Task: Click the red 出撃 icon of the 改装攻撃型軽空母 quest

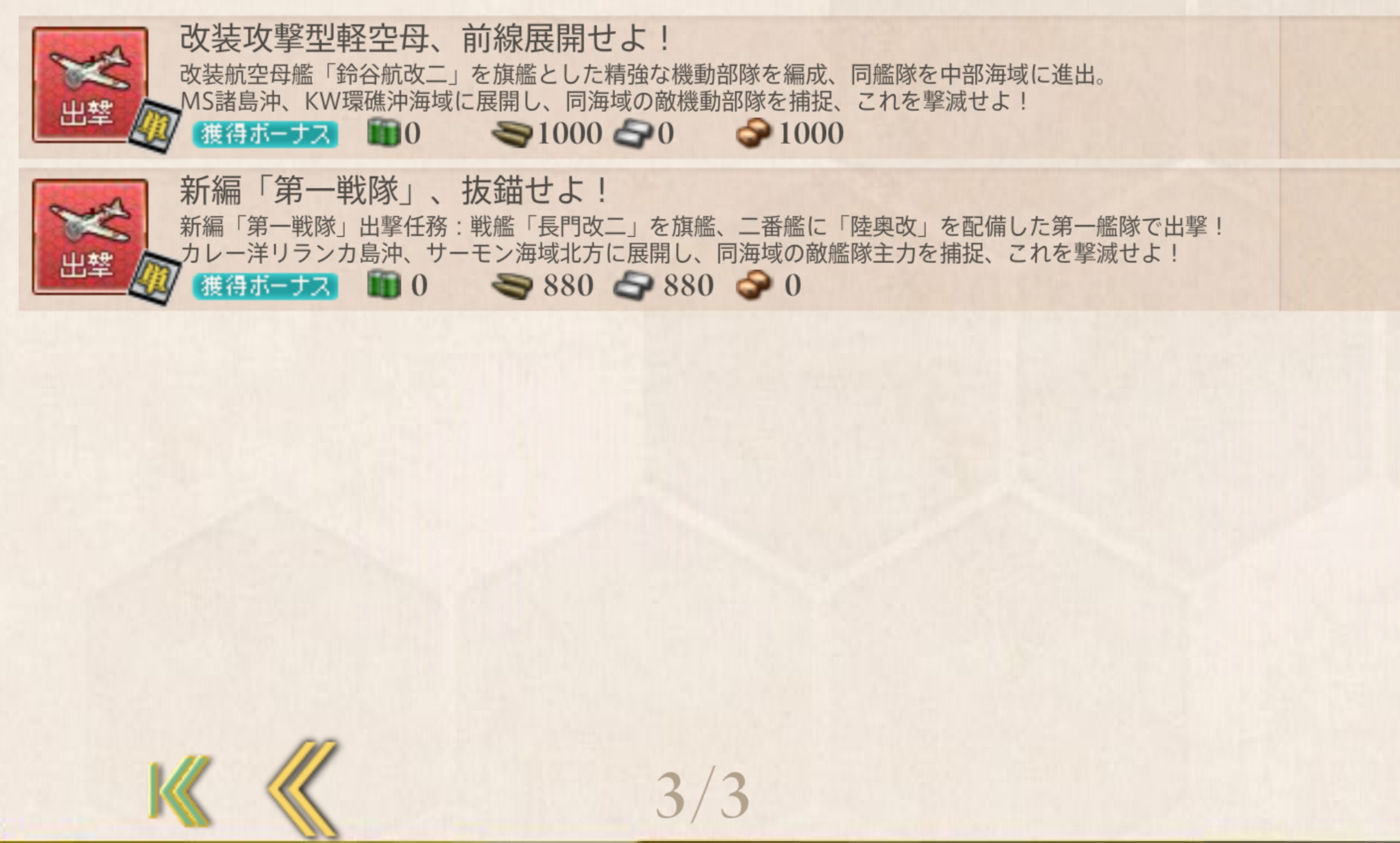Action: (90, 84)
